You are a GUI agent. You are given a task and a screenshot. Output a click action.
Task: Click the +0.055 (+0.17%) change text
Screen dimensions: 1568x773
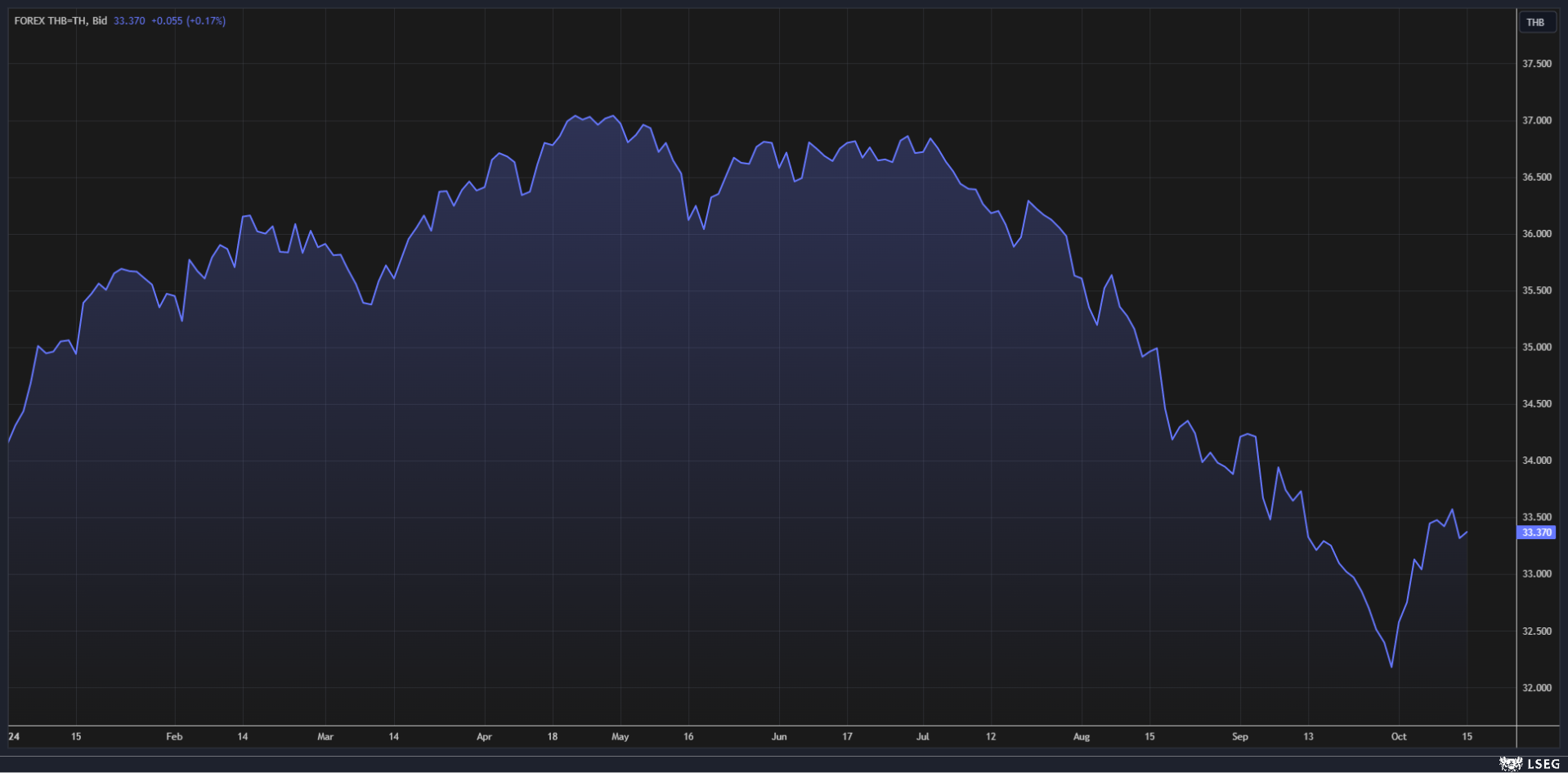[x=189, y=20]
